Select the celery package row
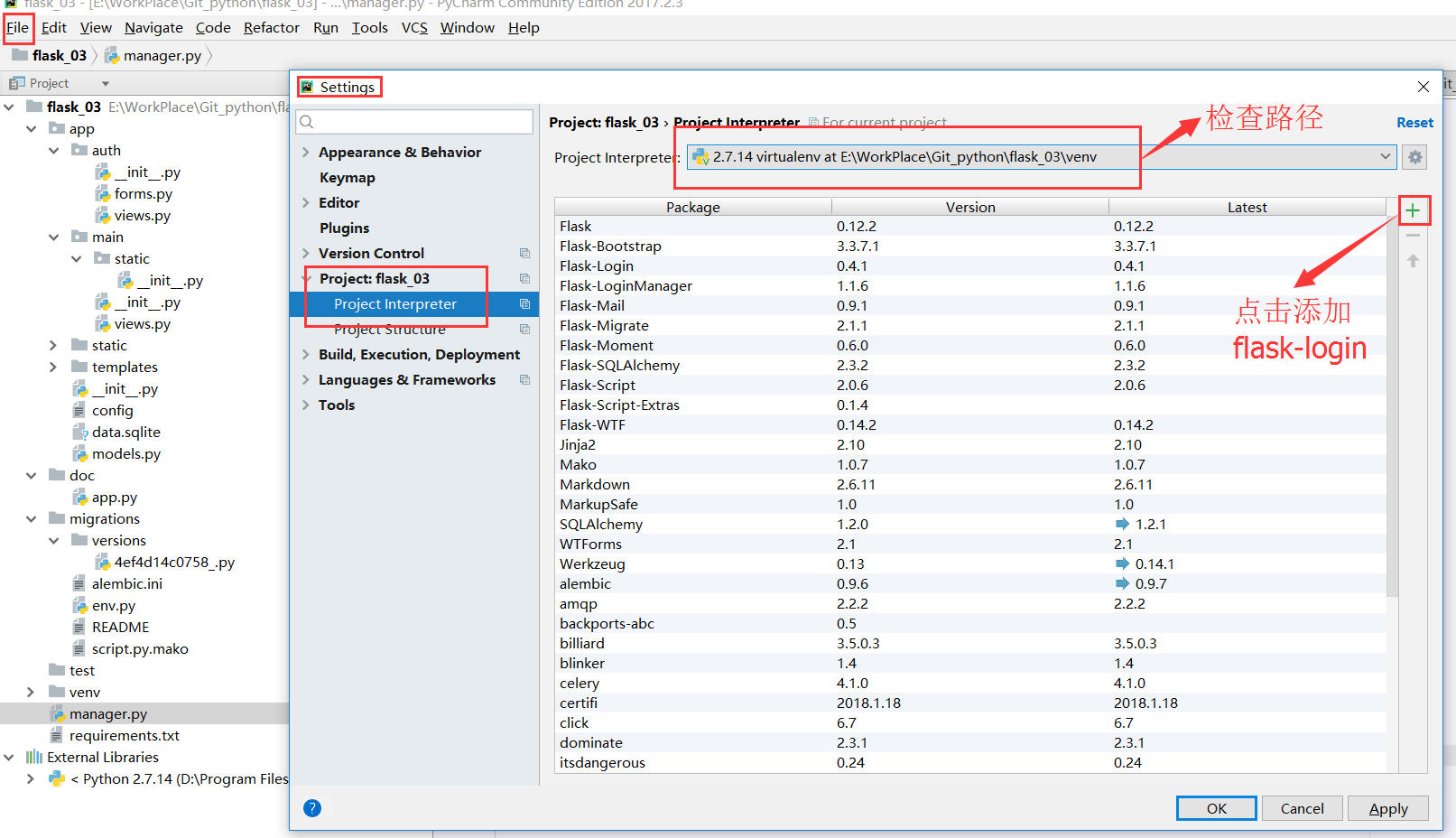 click(970, 684)
